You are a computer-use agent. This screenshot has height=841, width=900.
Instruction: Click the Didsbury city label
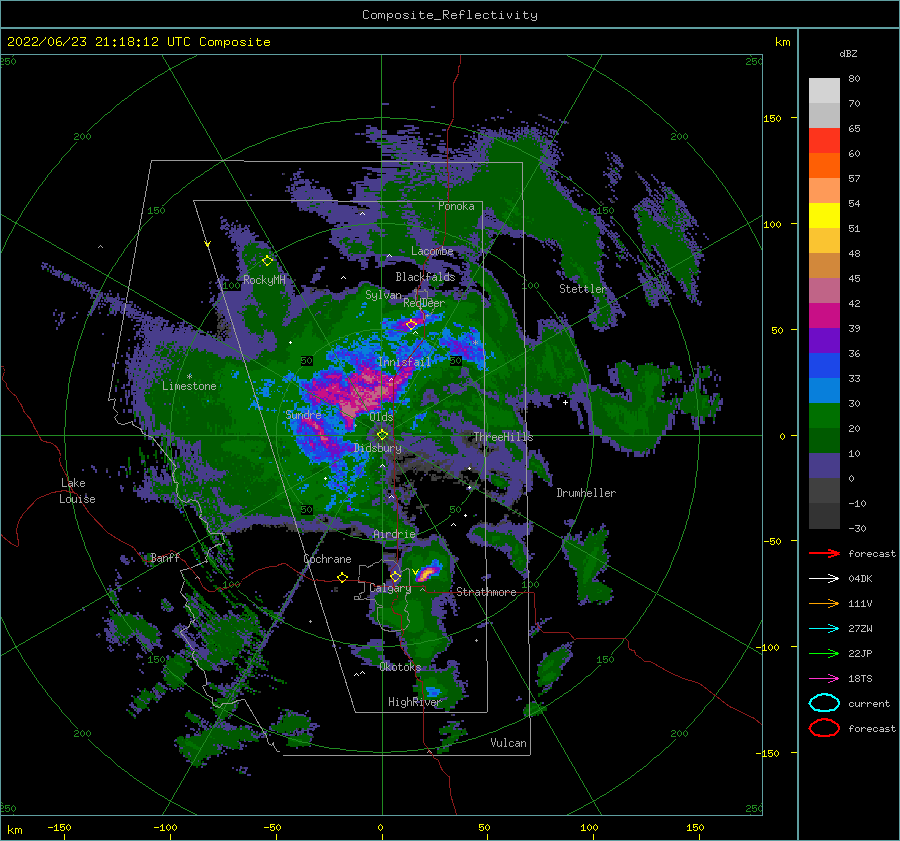pyautogui.click(x=378, y=448)
